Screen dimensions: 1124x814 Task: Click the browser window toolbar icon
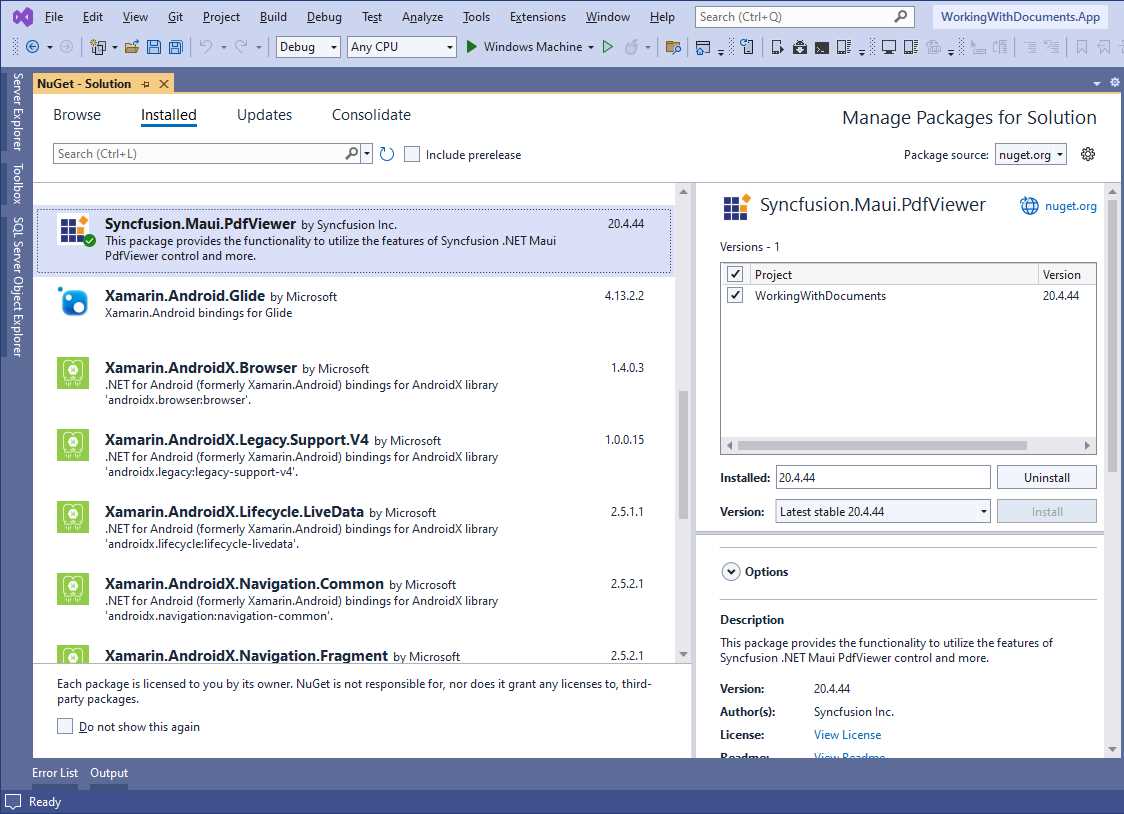click(703, 47)
